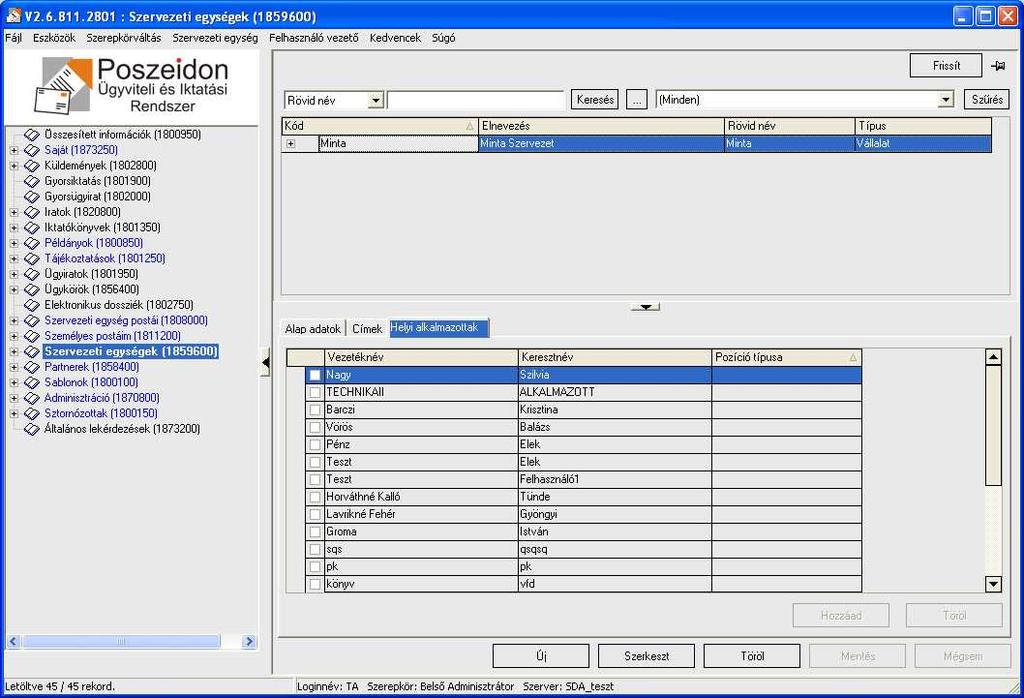Click the Szűrés button
This screenshot has width=1024, height=698.
(x=987, y=99)
